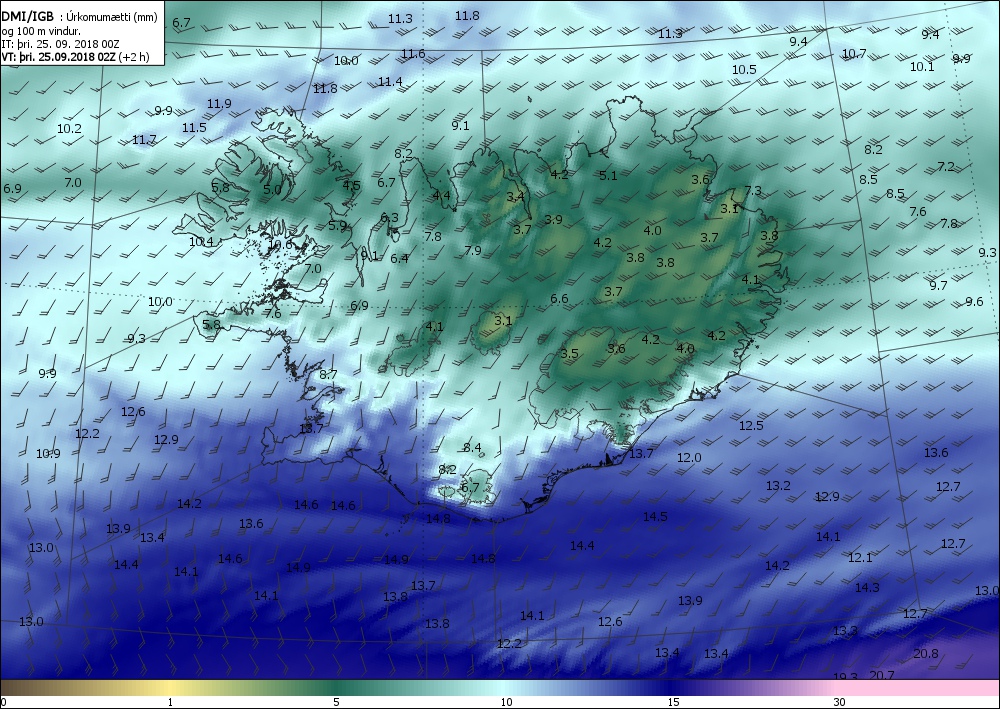Click the map value 11.5
The height and width of the screenshot is (709, 1000).
pos(195,128)
